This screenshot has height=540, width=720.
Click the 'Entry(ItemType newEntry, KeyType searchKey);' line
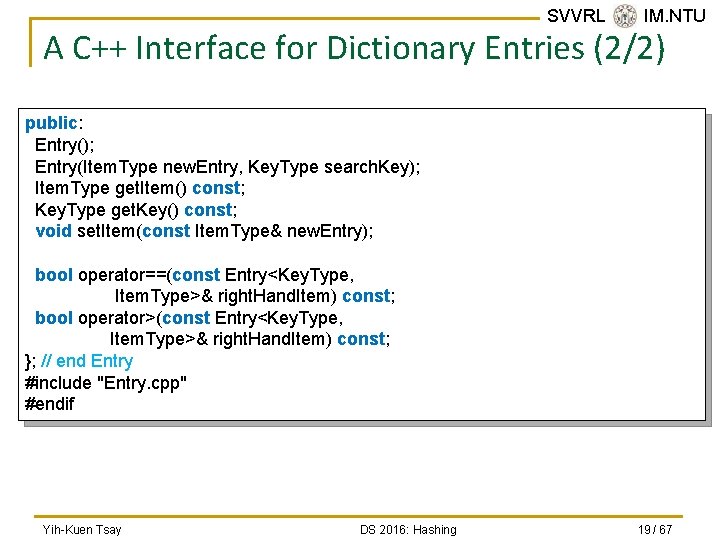(x=227, y=167)
